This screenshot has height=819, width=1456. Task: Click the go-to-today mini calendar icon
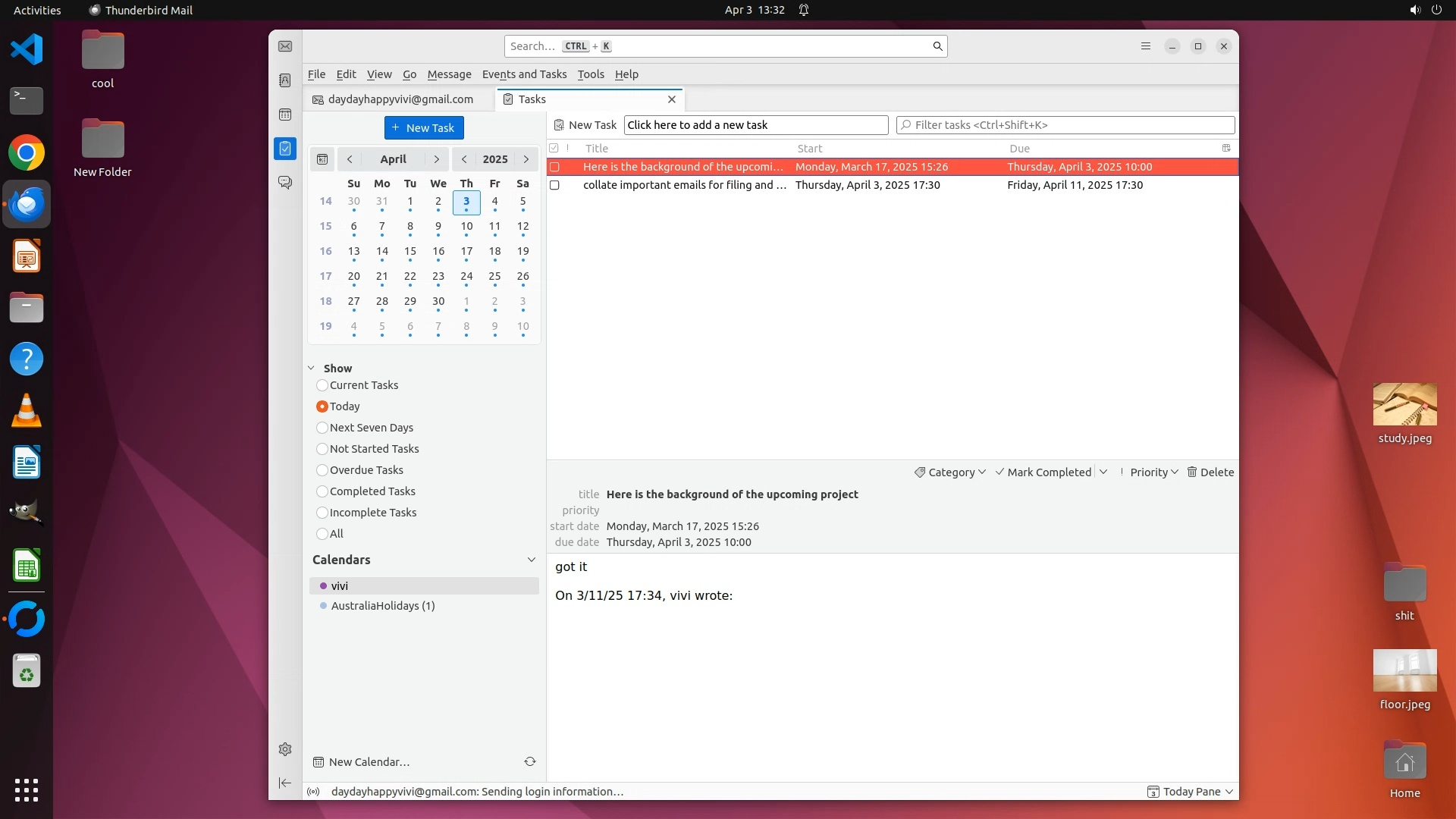point(322,159)
